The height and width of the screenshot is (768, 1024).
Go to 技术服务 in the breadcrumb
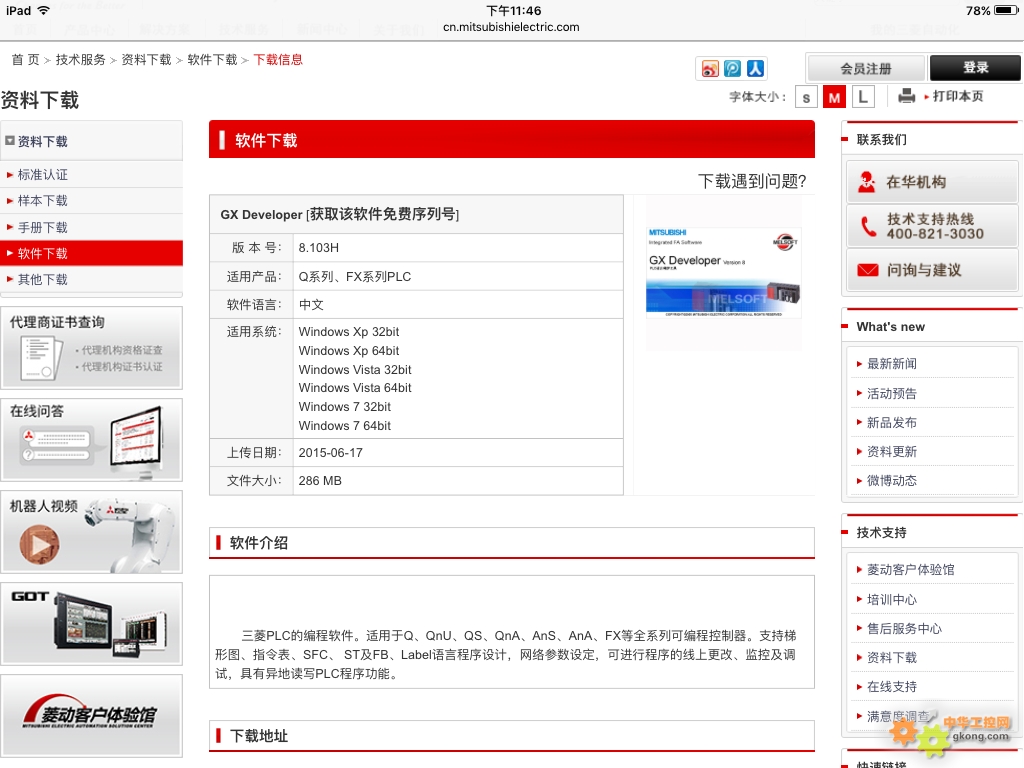(x=80, y=60)
